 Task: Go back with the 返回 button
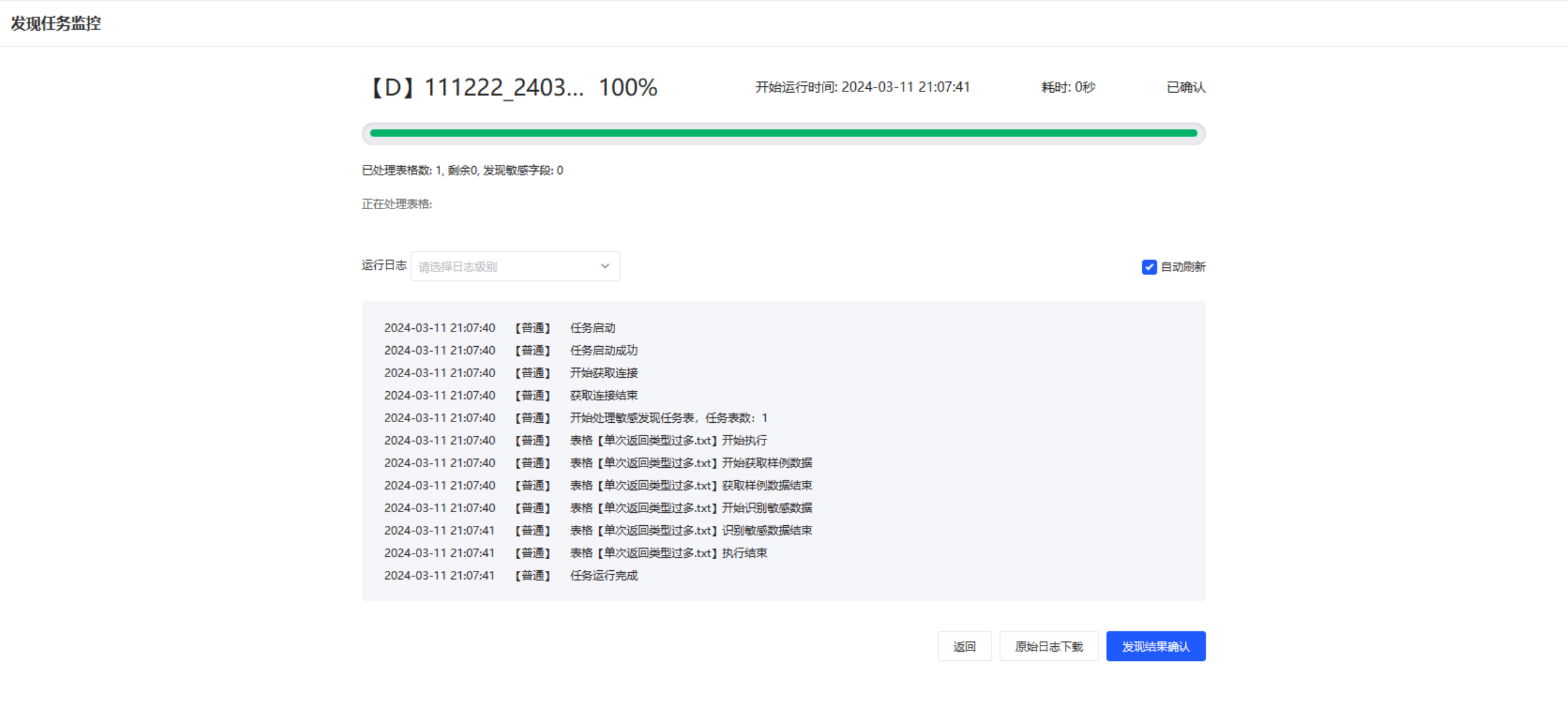(964, 646)
